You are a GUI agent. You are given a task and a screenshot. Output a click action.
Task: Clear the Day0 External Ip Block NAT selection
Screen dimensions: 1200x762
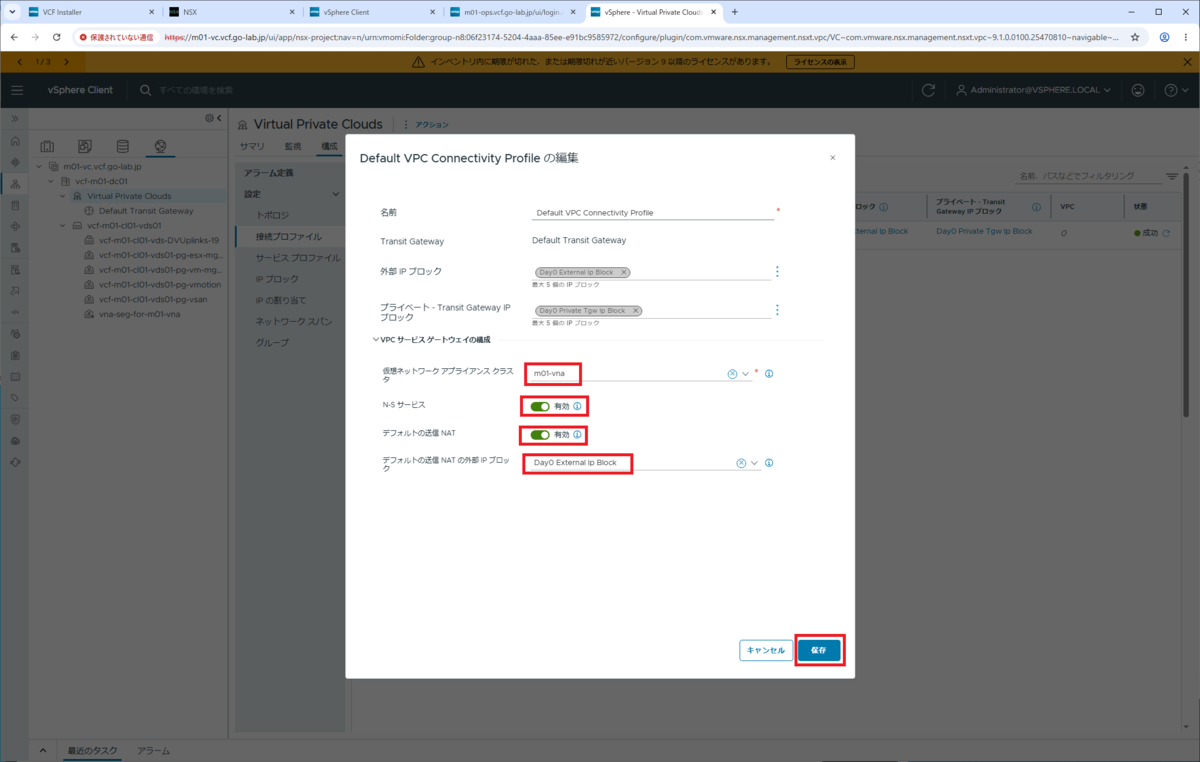coord(741,463)
